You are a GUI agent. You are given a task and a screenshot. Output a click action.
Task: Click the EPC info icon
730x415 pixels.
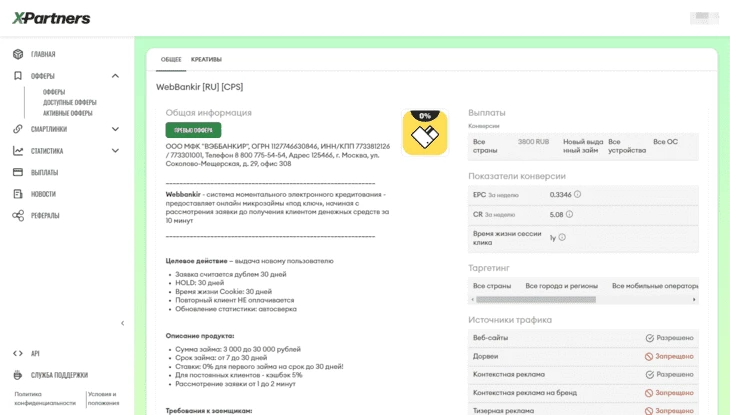pyautogui.click(x=577, y=194)
